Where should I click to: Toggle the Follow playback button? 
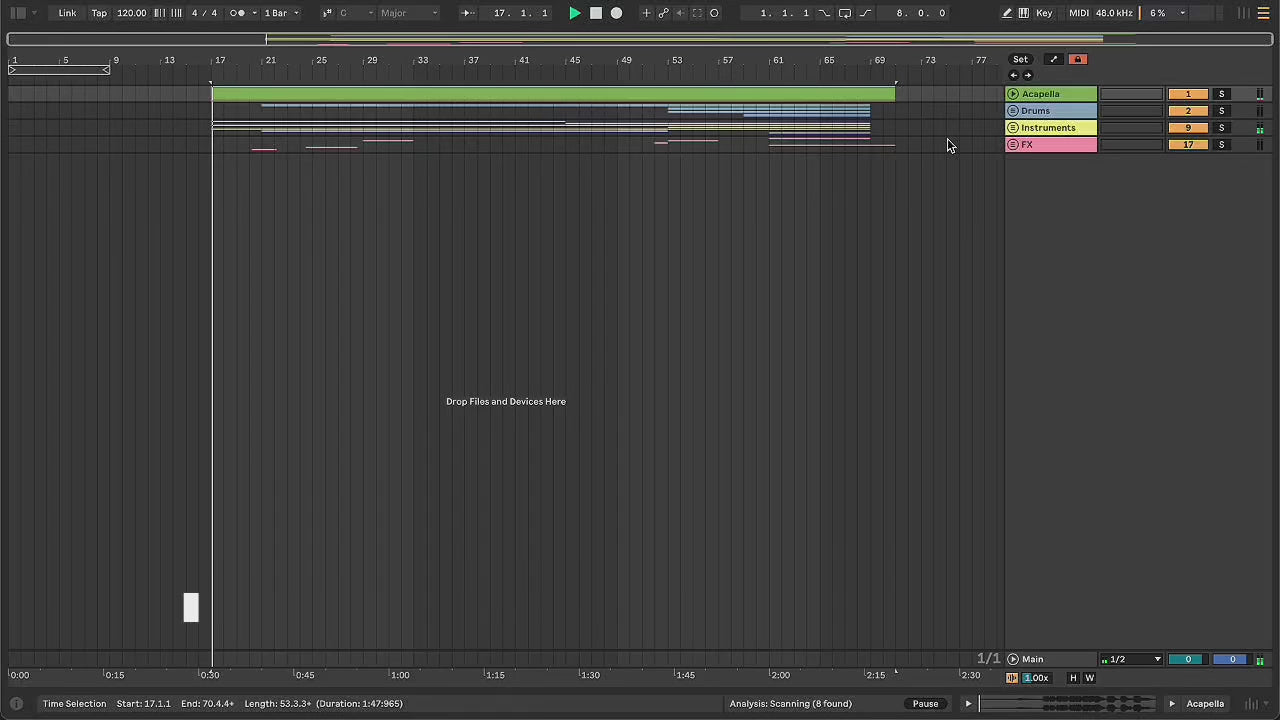click(466, 13)
